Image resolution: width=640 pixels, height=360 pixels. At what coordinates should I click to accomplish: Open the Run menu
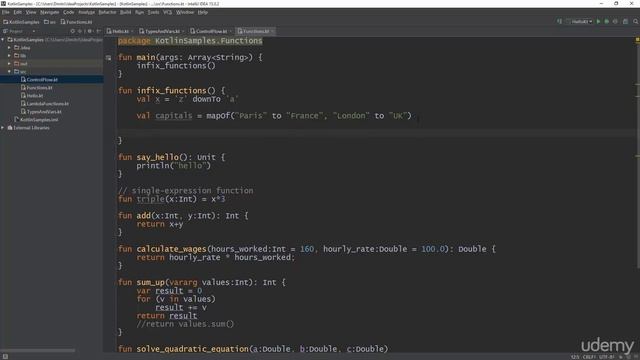pos(139,12)
